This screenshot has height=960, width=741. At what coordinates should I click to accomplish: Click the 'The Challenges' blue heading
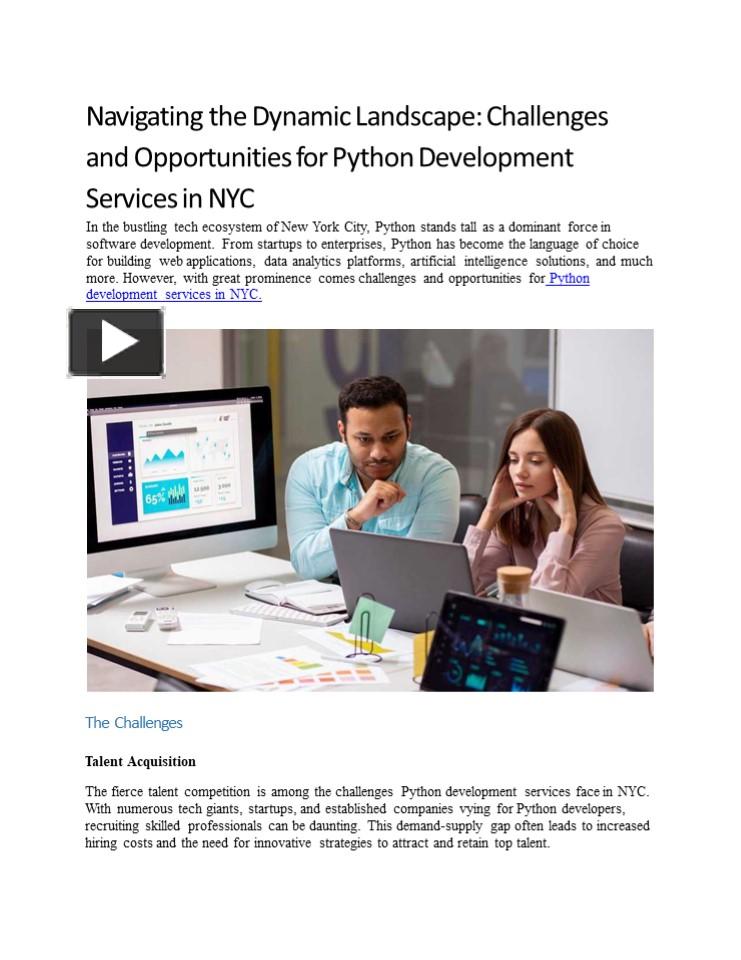pyautogui.click(x=134, y=723)
